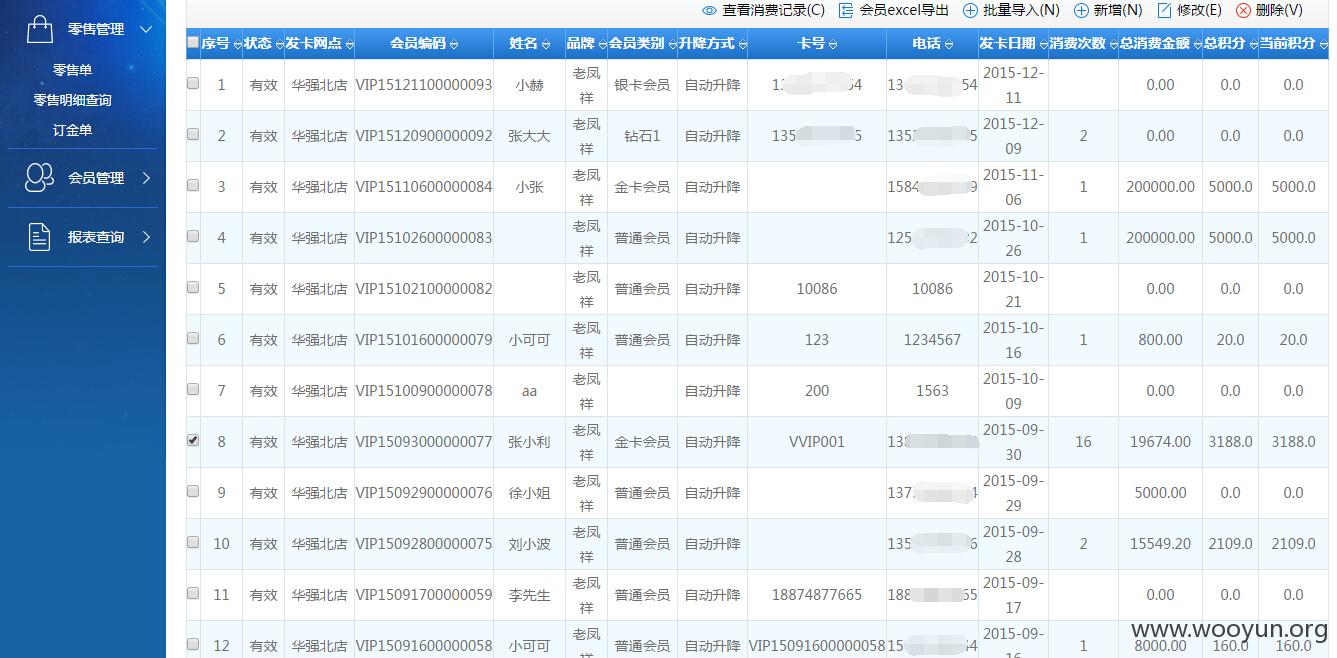Viewport: 1337px width, 658px height.
Task: Delete selected member with 删除(V)
Action: click(x=1279, y=10)
